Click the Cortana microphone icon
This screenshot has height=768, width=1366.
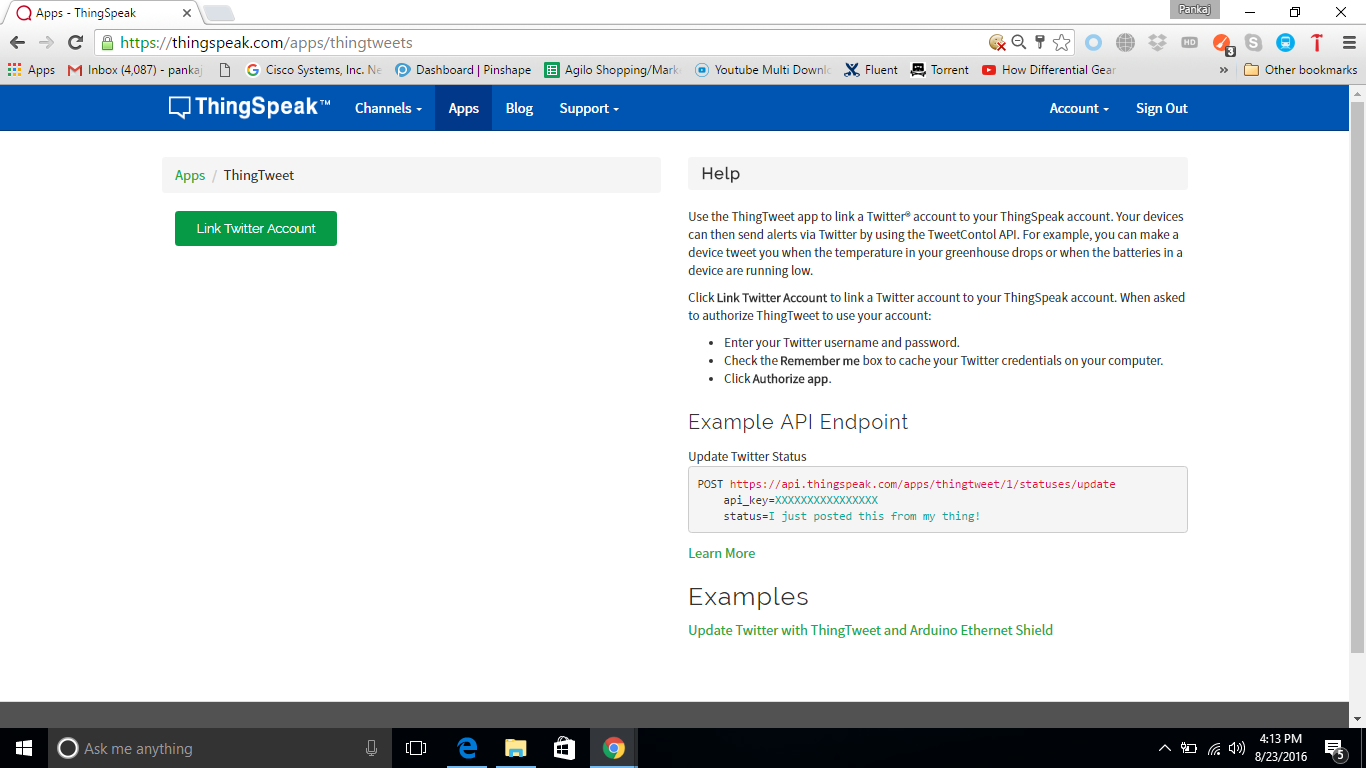coord(371,748)
